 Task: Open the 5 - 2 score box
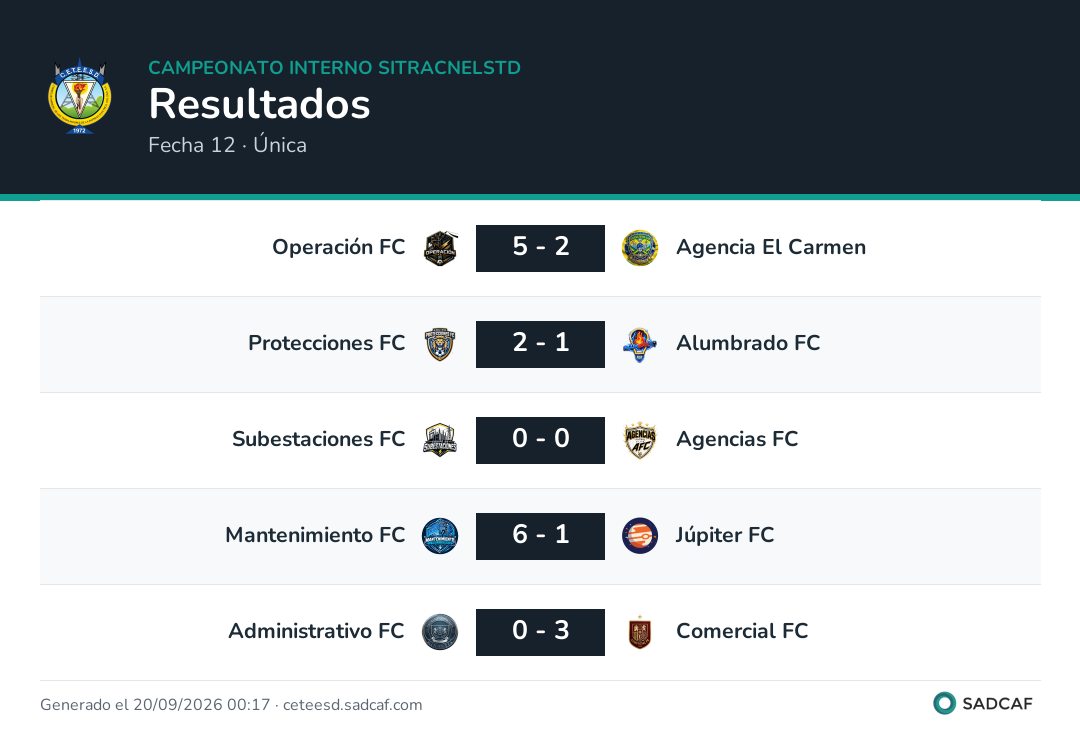tap(541, 248)
